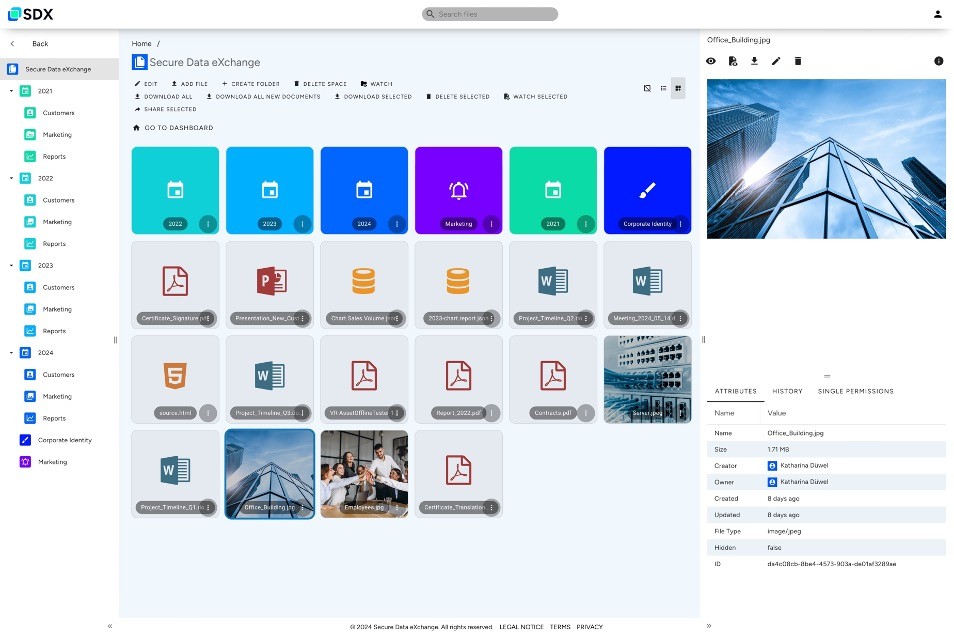The height and width of the screenshot is (636, 954).
Task: Open file info icon in right panel
Action: tap(939, 61)
